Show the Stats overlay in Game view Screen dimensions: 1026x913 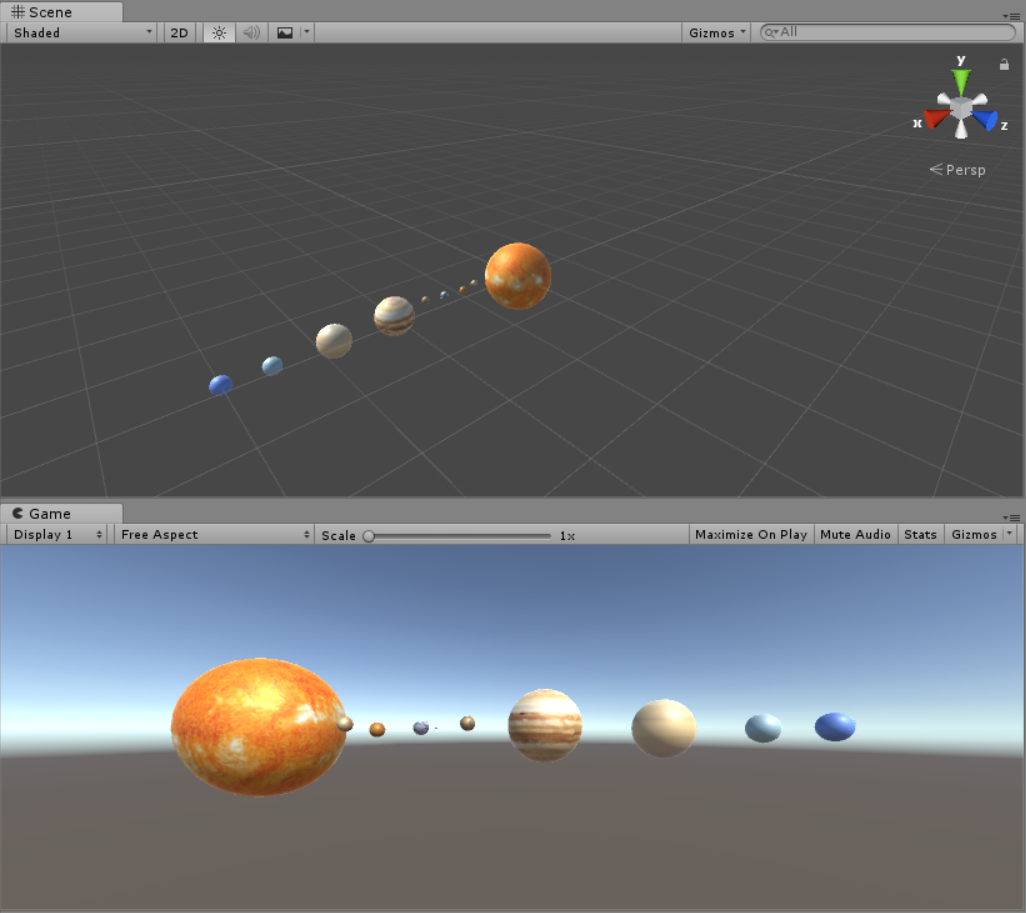coord(920,534)
